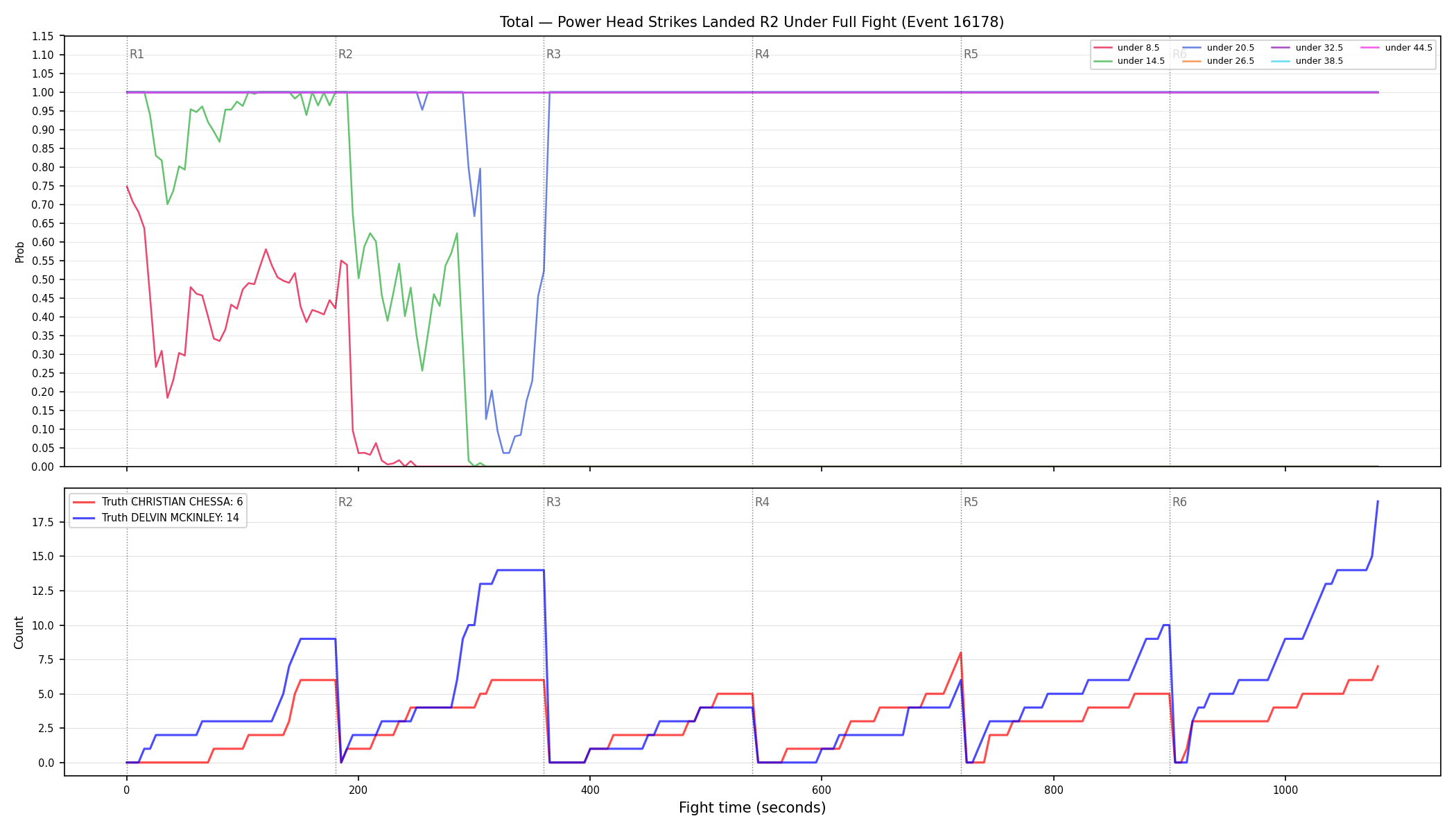Click the 800 tick on the x-axis
This screenshot has width=1456, height=832.
coord(1053,790)
